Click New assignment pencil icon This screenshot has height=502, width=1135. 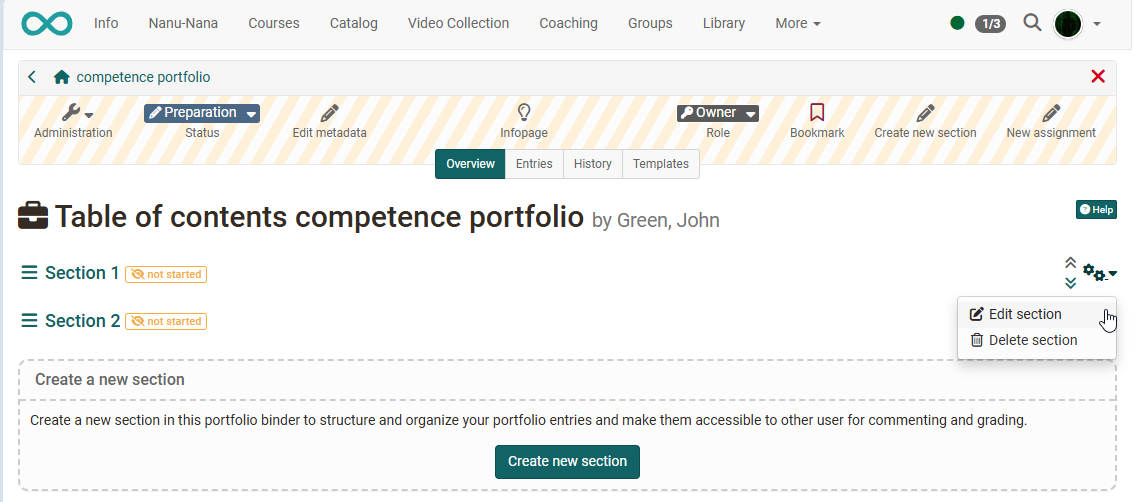(x=1050, y=113)
